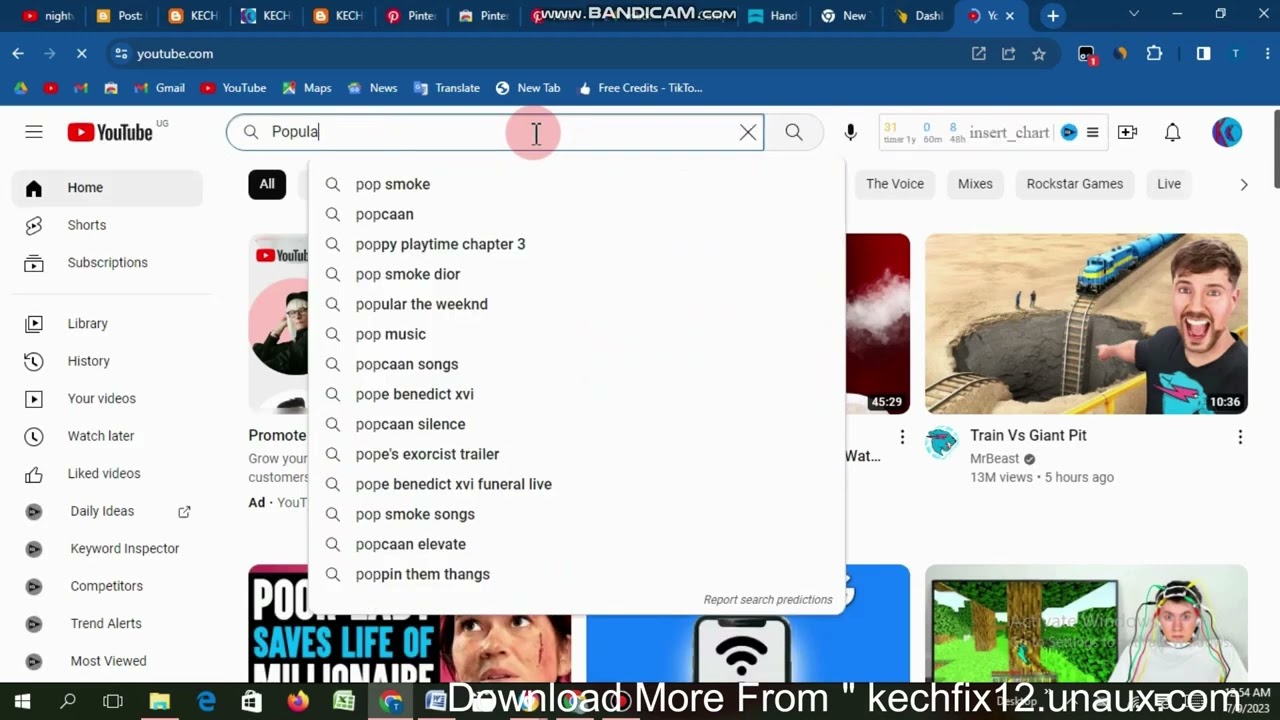Choose suggestion 'popcaan'
This screenshot has width=1280, height=720.
tap(576, 214)
